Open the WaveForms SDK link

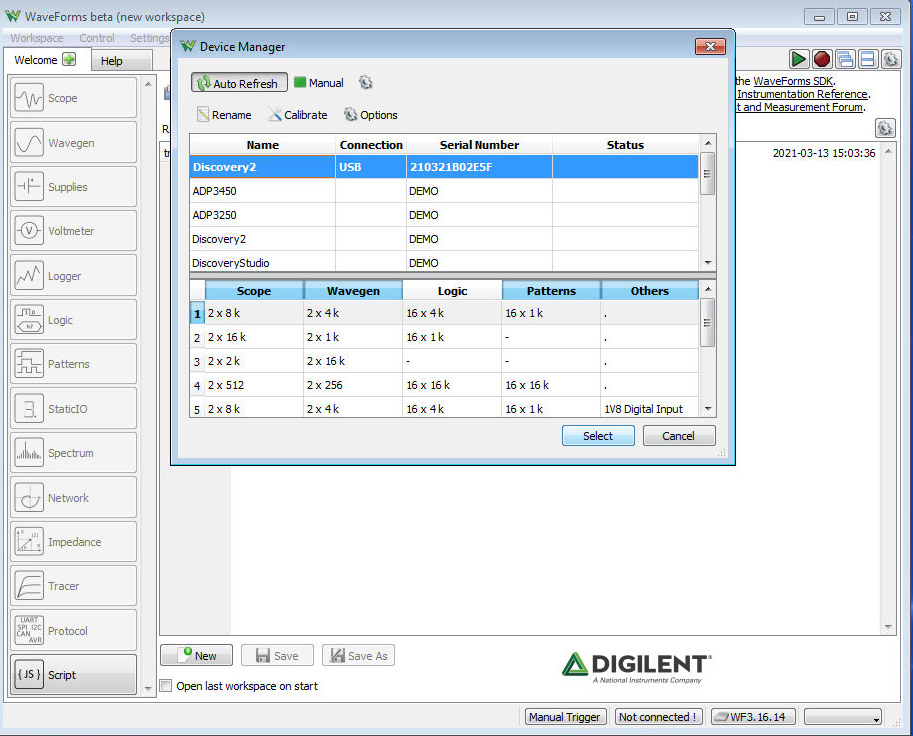pyautogui.click(x=793, y=81)
